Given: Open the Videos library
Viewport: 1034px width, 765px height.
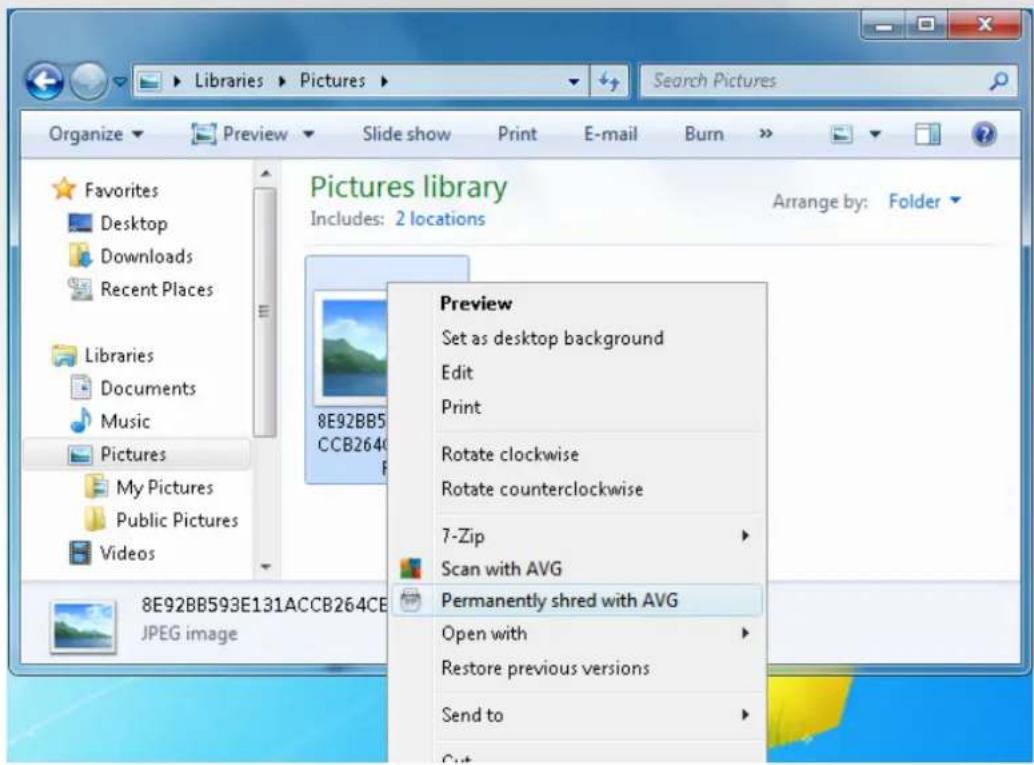Looking at the screenshot, I should (x=127, y=553).
